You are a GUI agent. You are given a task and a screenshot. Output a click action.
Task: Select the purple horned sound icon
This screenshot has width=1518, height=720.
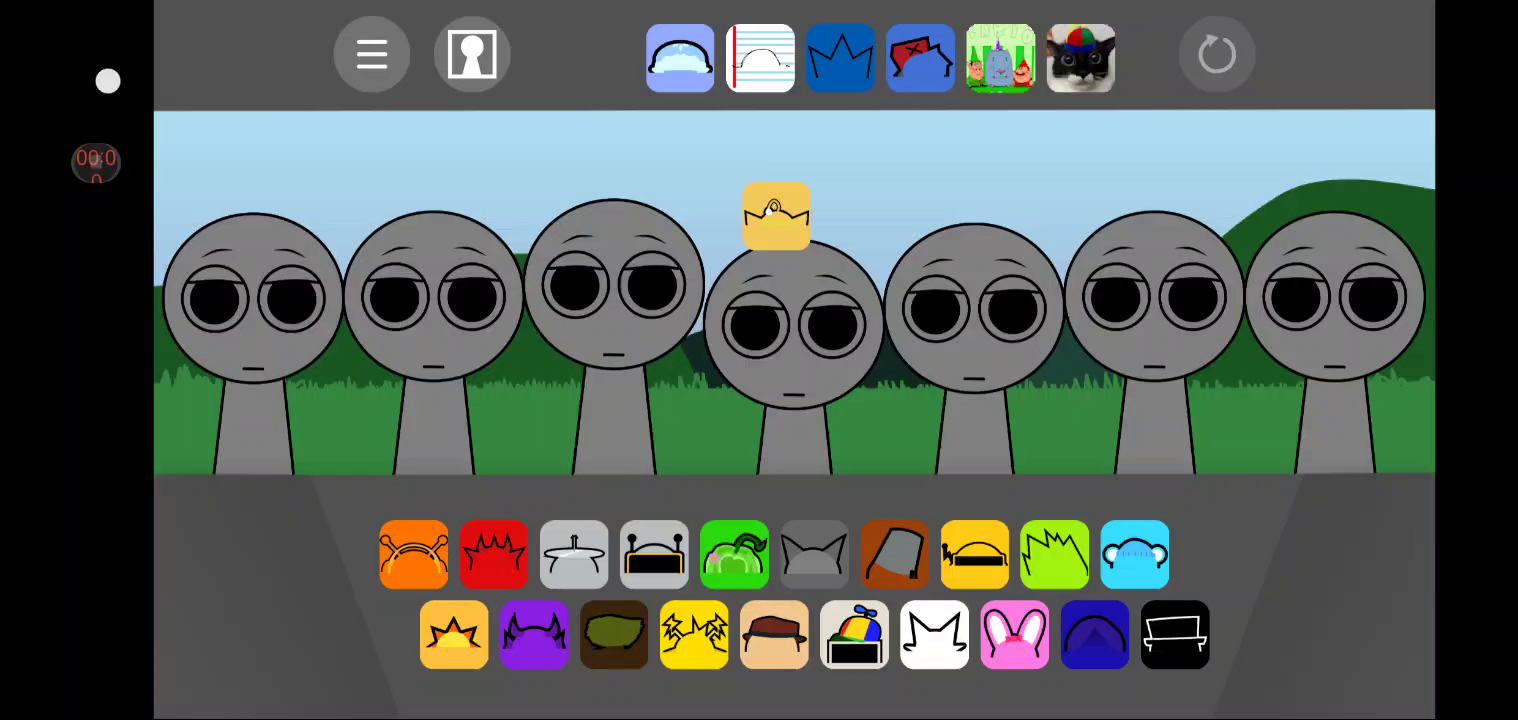click(534, 635)
